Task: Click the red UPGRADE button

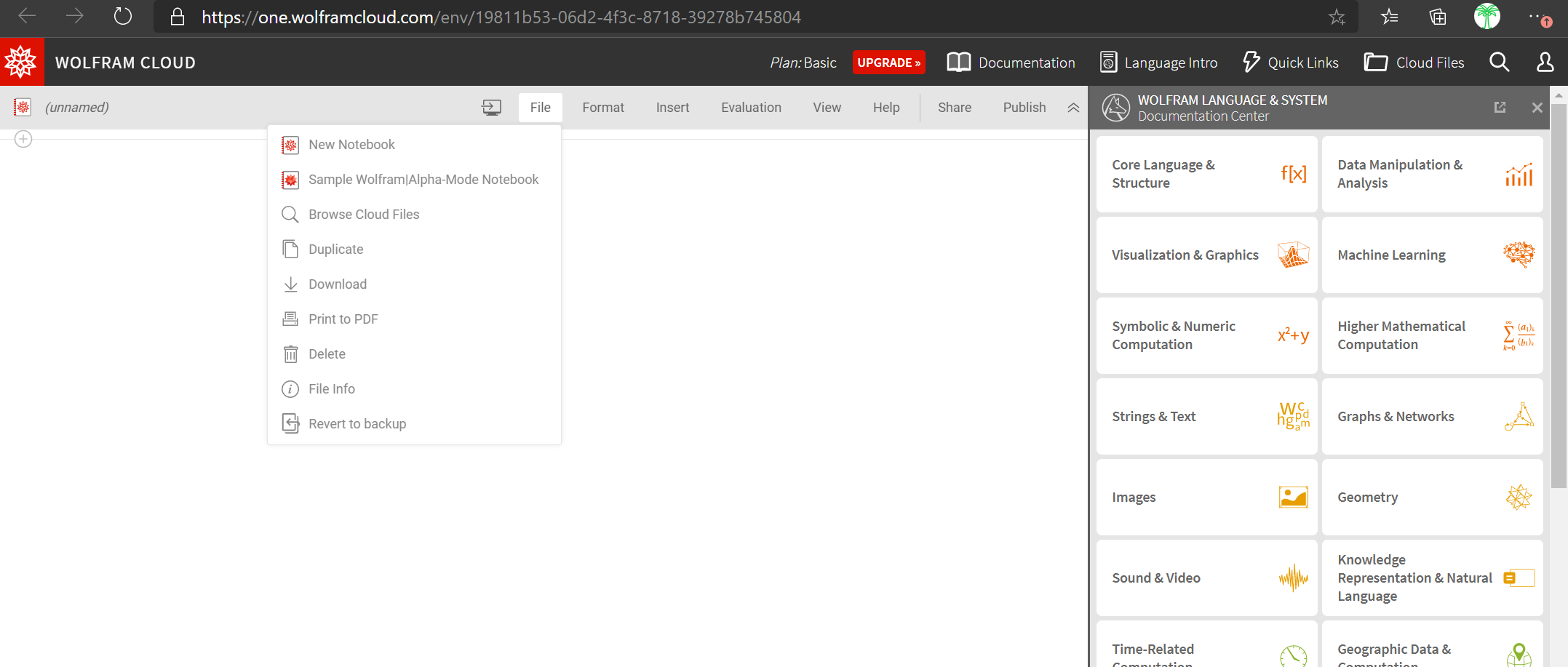Action: click(x=888, y=63)
